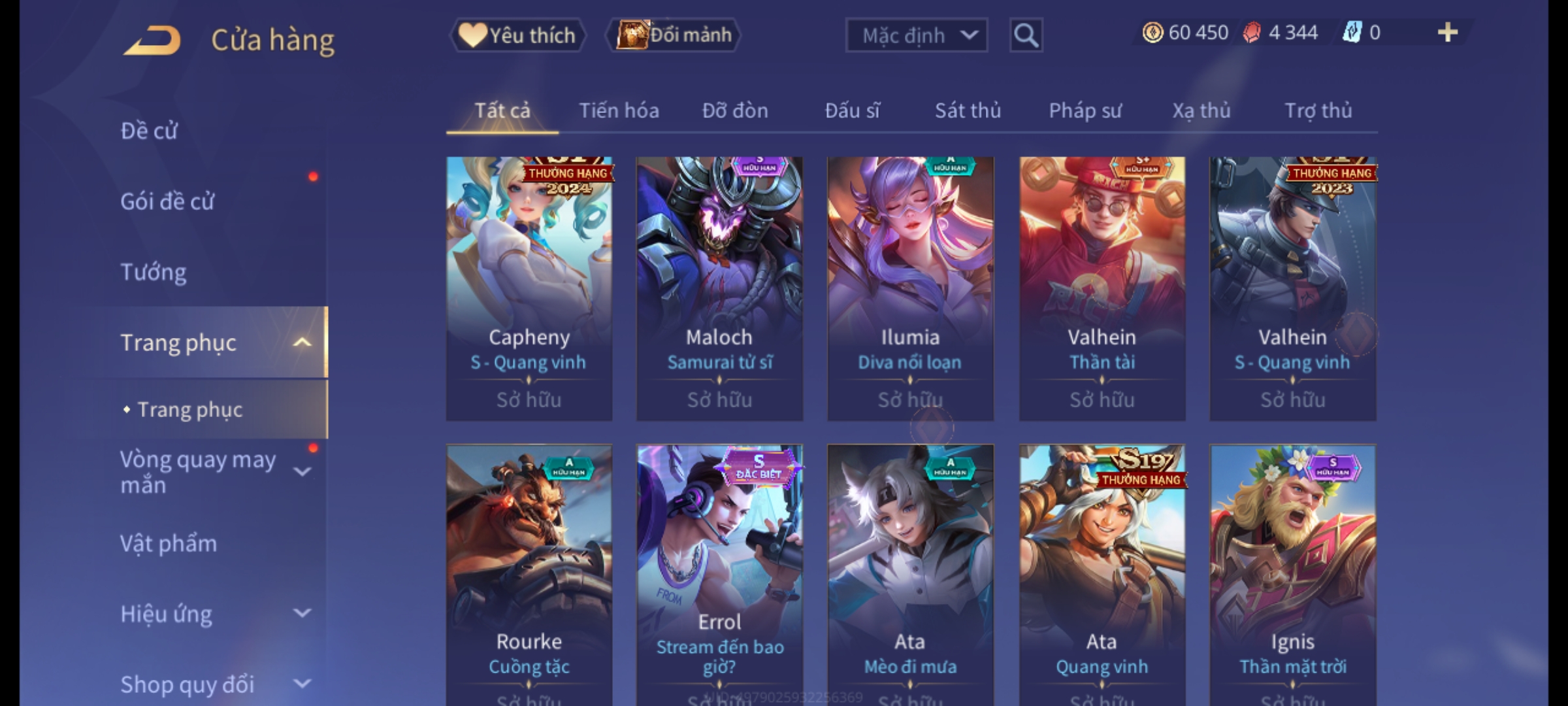The height and width of the screenshot is (706, 1568).
Task: Tap the blue voucher currency icon
Action: pyautogui.click(x=1351, y=33)
